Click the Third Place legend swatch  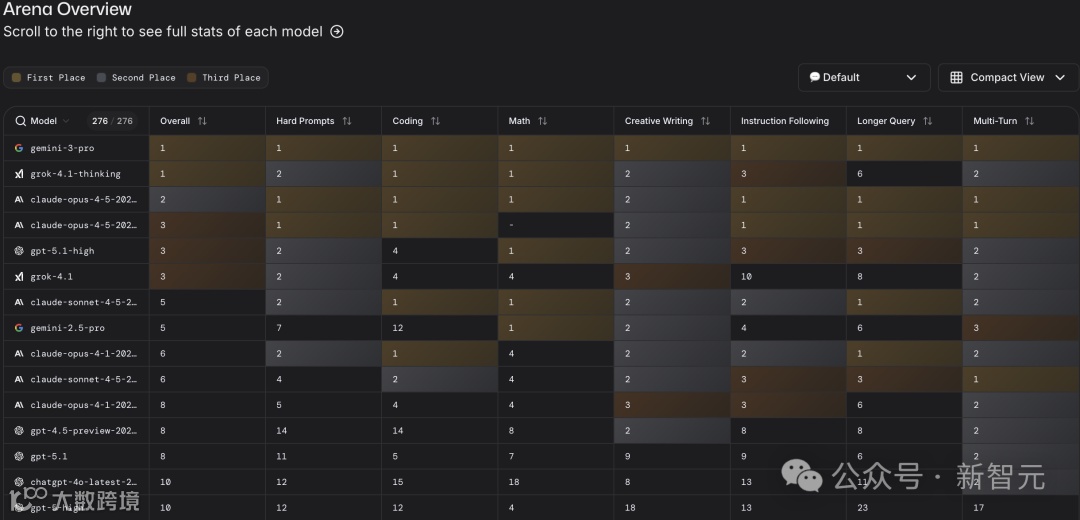click(192, 78)
